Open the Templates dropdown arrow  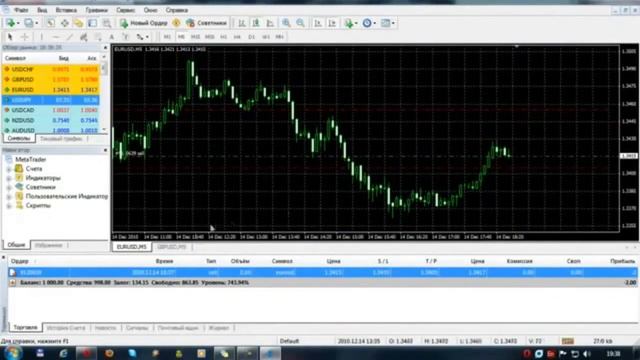[393, 23]
